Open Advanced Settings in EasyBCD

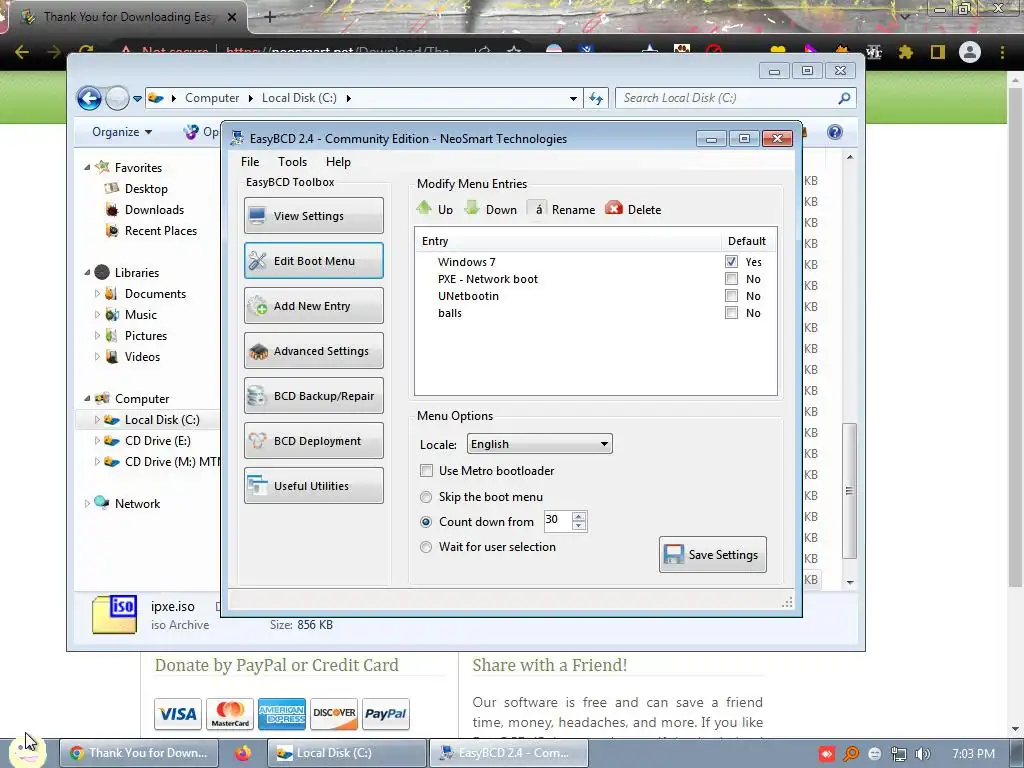(313, 351)
